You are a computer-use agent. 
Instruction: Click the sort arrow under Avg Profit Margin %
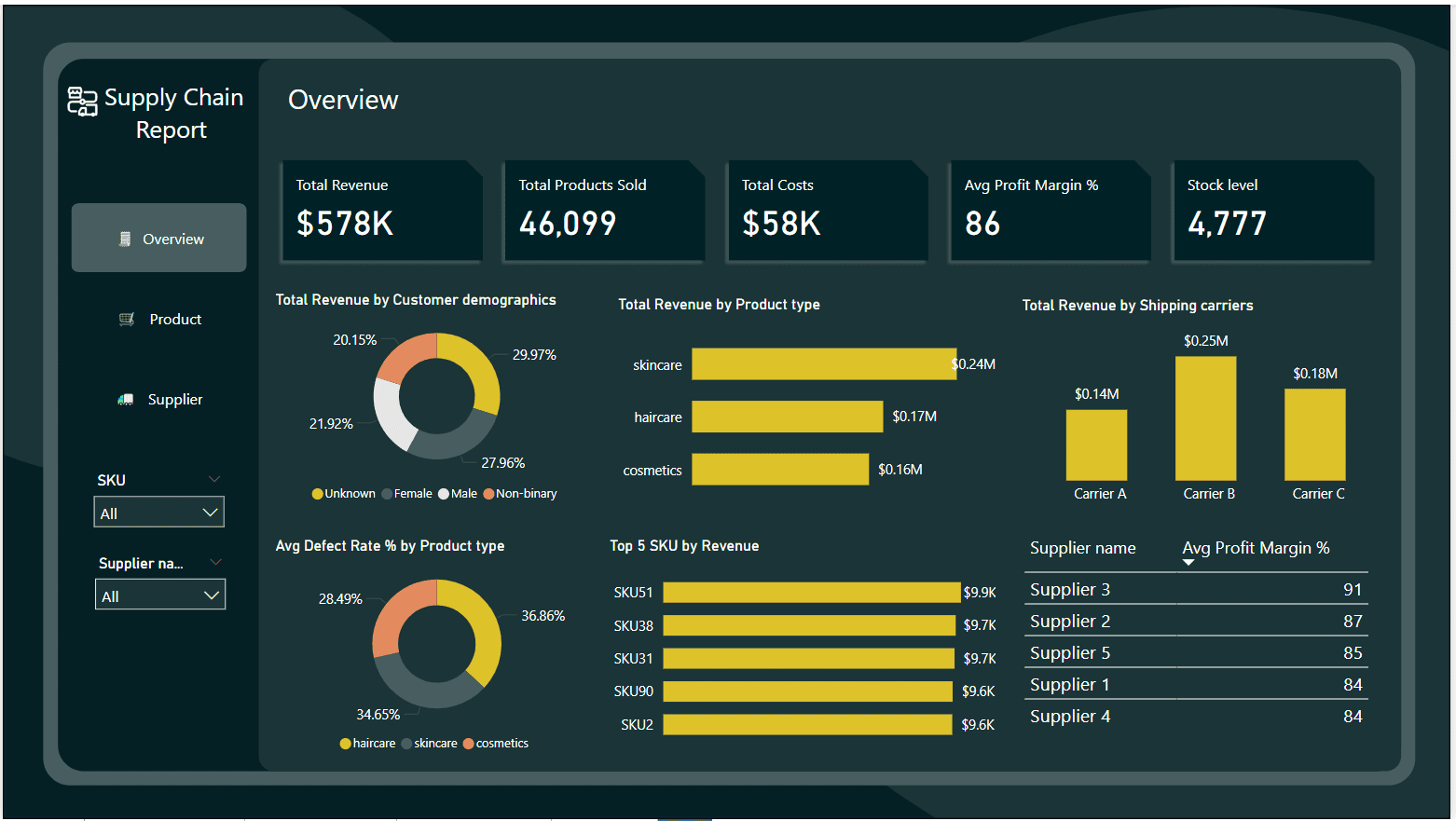1188,563
